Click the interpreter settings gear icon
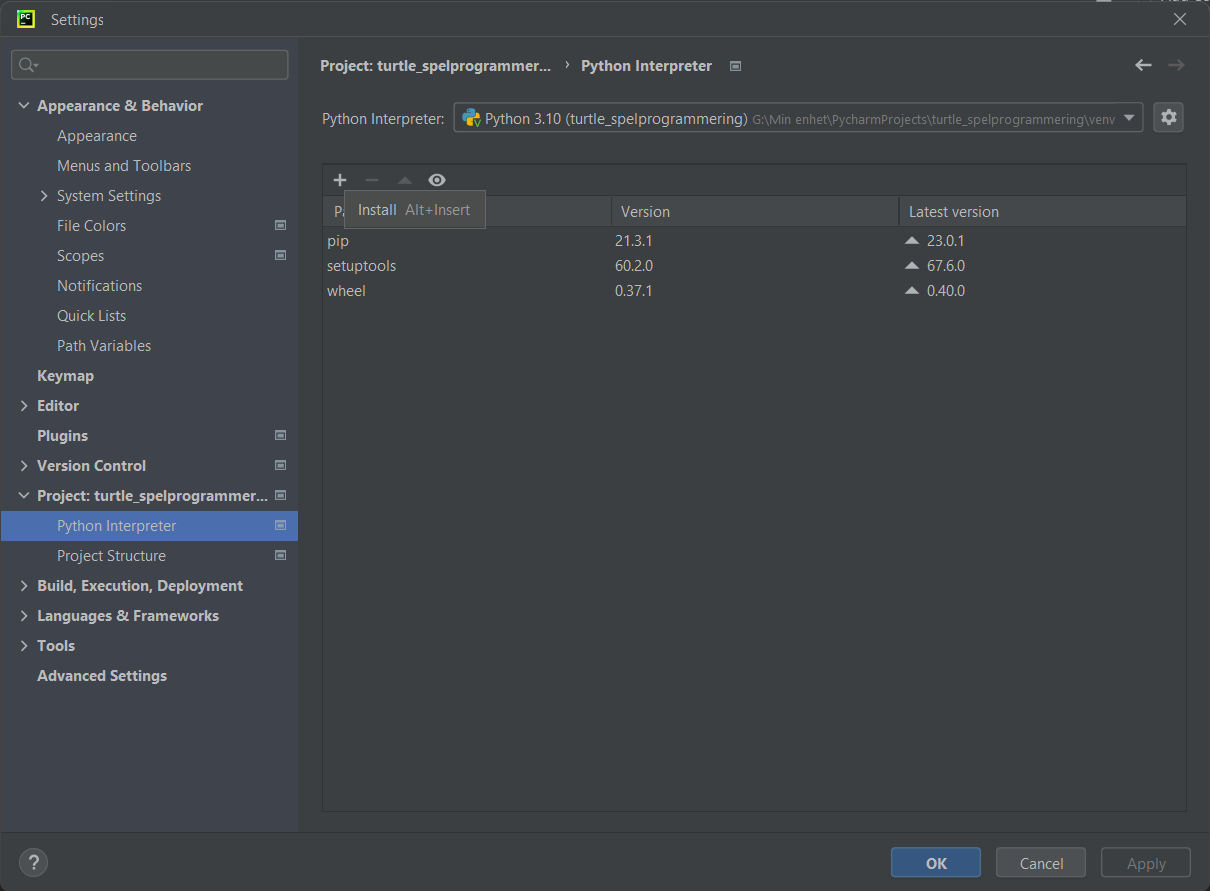The height and width of the screenshot is (891, 1210). 1168,117
